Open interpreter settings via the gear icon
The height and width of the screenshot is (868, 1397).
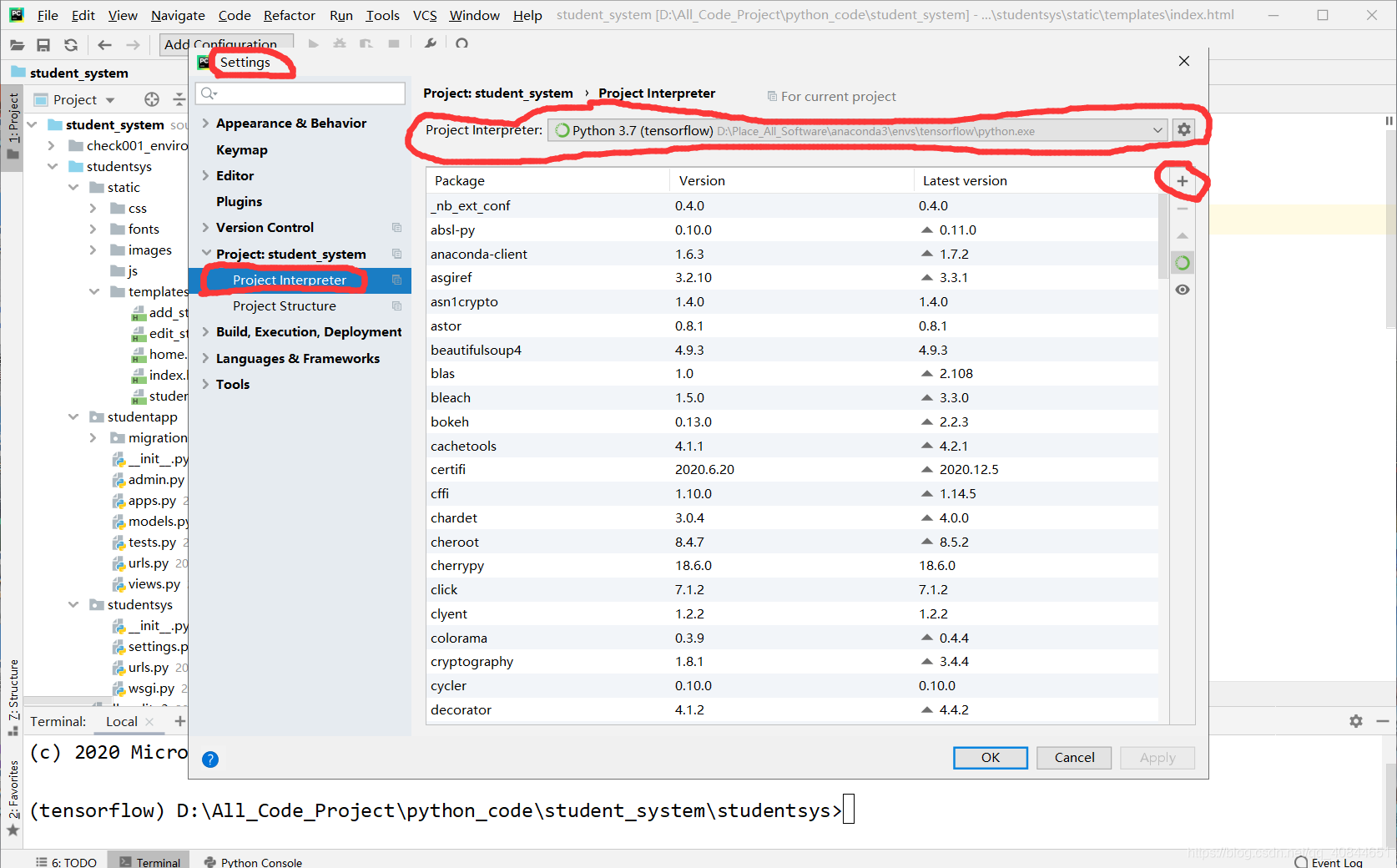[1184, 129]
